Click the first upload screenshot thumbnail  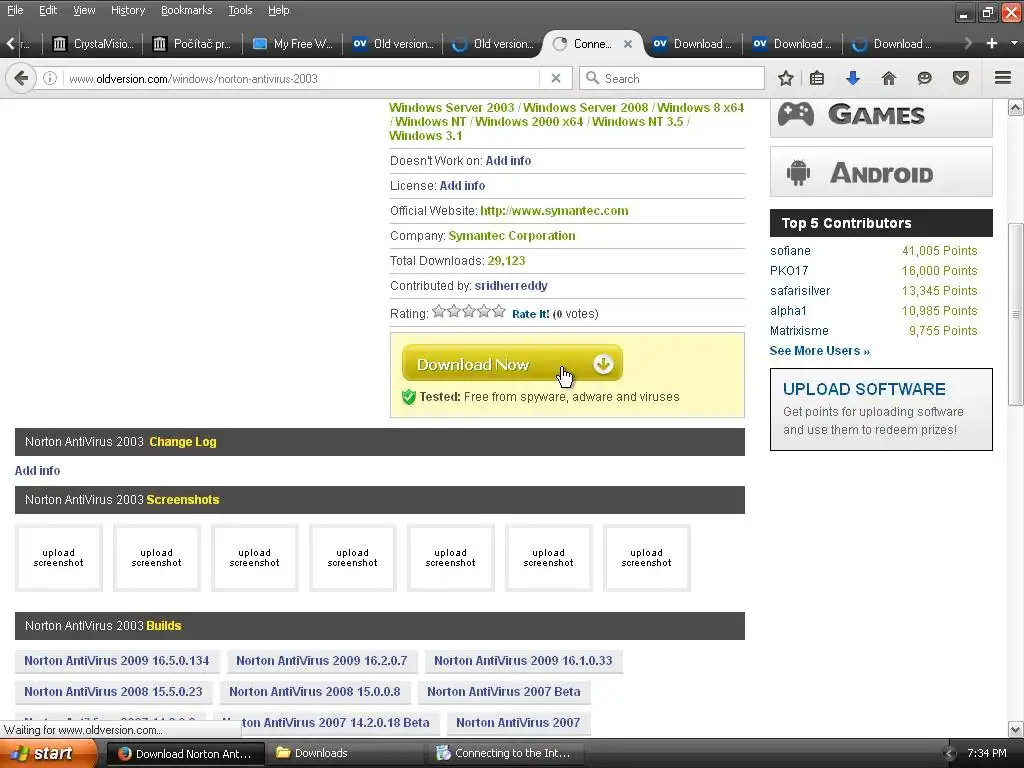pos(59,558)
